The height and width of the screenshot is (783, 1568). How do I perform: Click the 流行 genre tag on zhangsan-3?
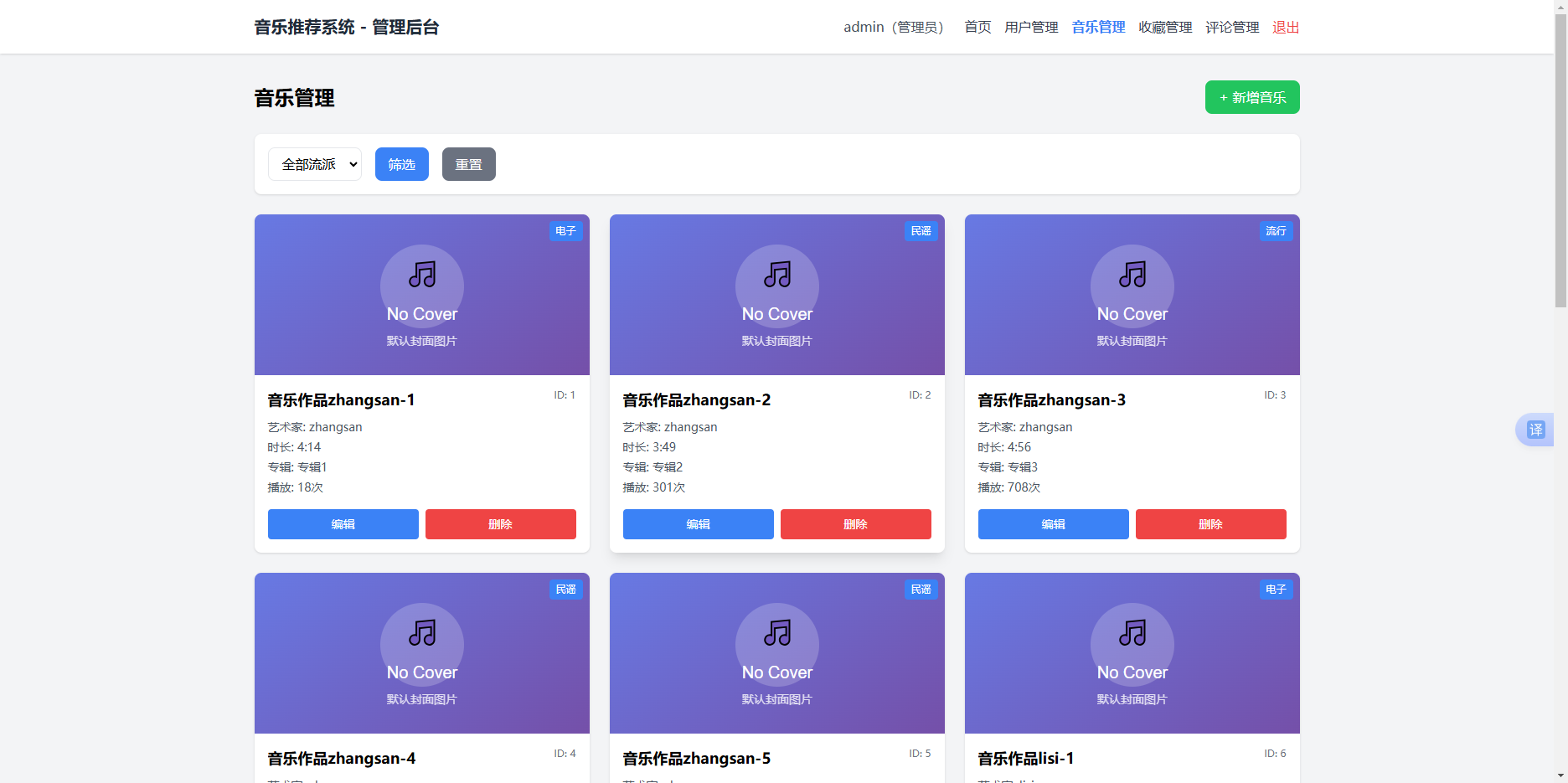click(1277, 231)
